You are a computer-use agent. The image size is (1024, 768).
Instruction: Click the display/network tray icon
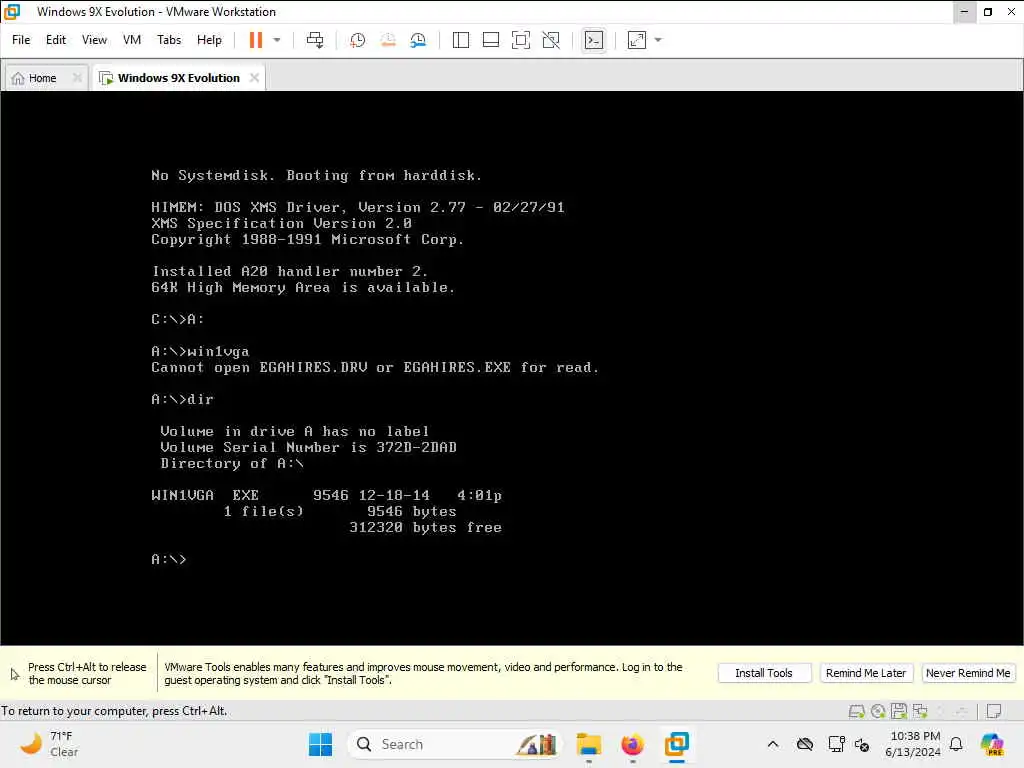(836, 744)
